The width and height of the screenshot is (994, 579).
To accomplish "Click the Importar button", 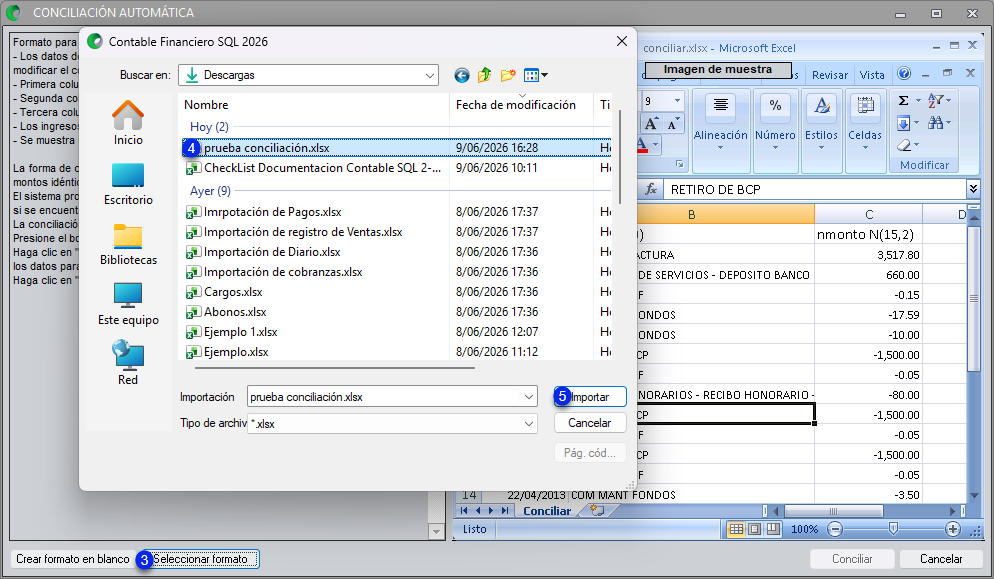I will pyautogui.click(x=590, y=397).
